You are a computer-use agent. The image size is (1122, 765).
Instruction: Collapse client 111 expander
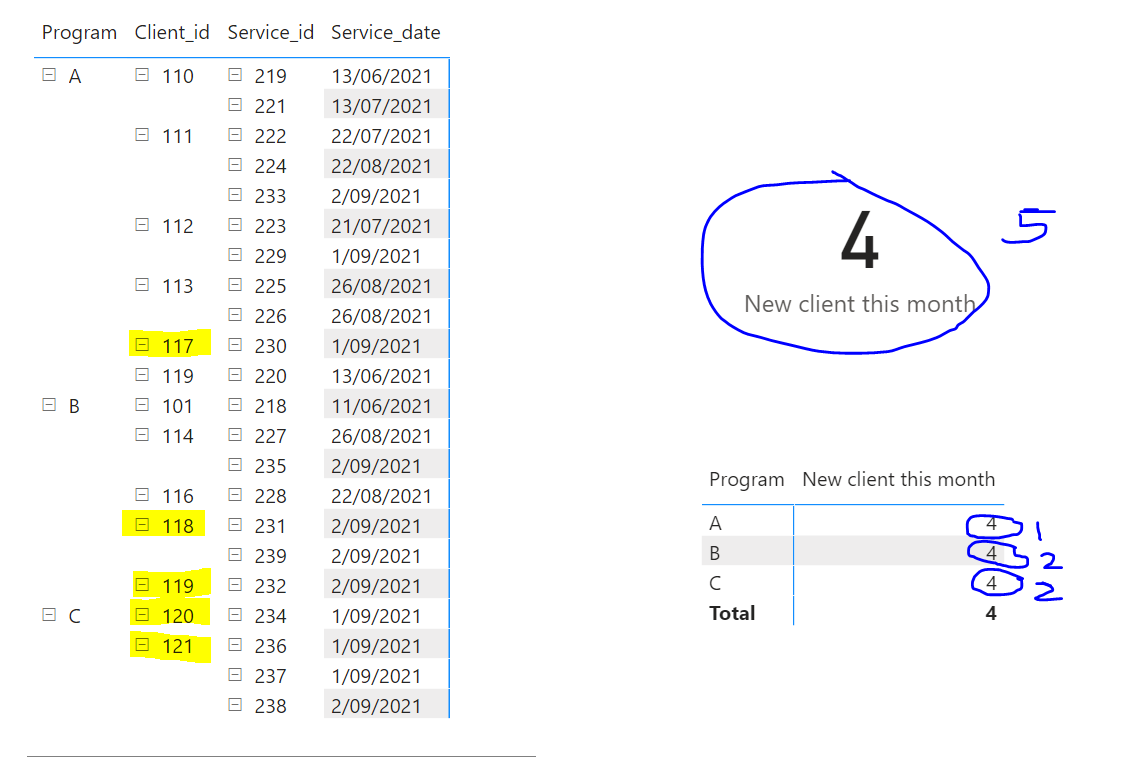point(142,135)
